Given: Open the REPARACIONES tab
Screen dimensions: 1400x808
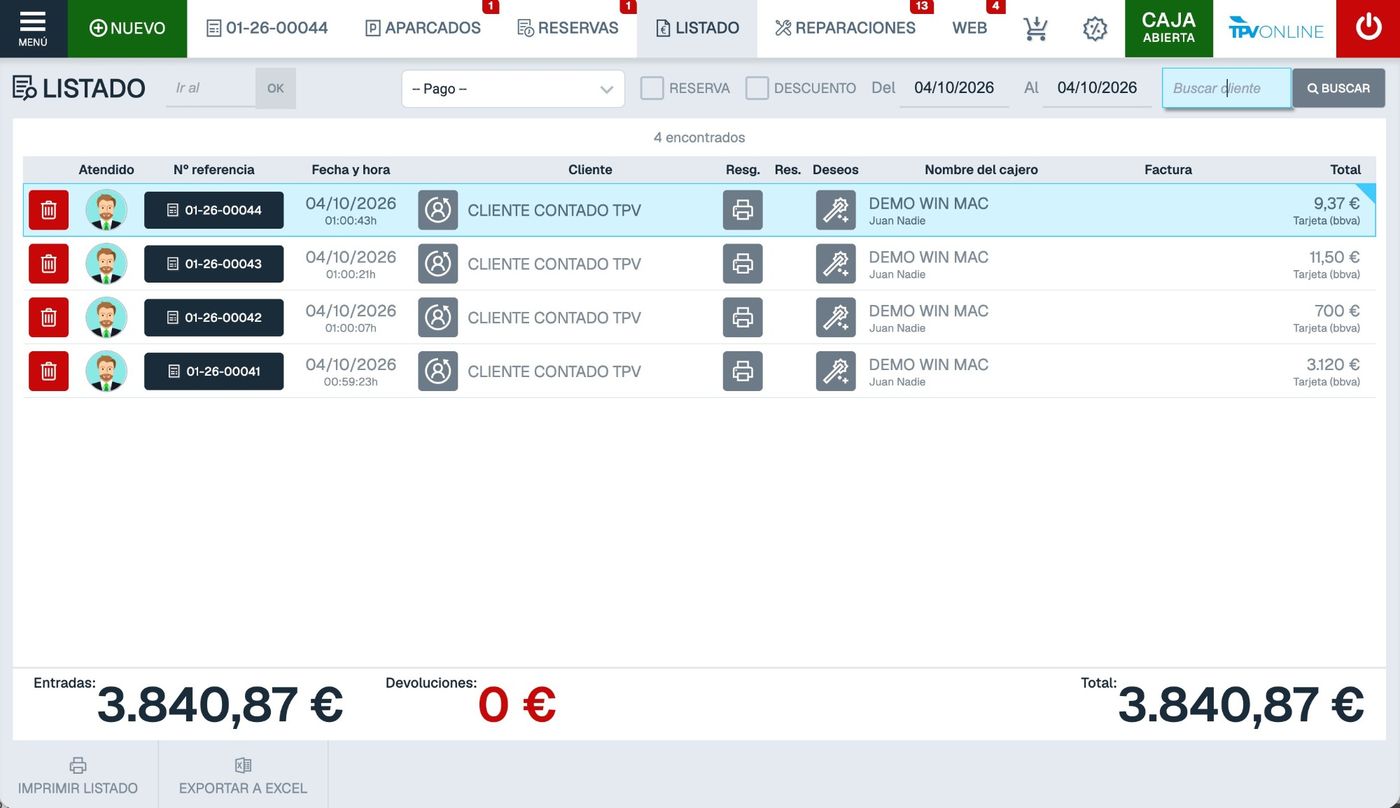Looking at the screenshot, I should (x=845, y=28).
